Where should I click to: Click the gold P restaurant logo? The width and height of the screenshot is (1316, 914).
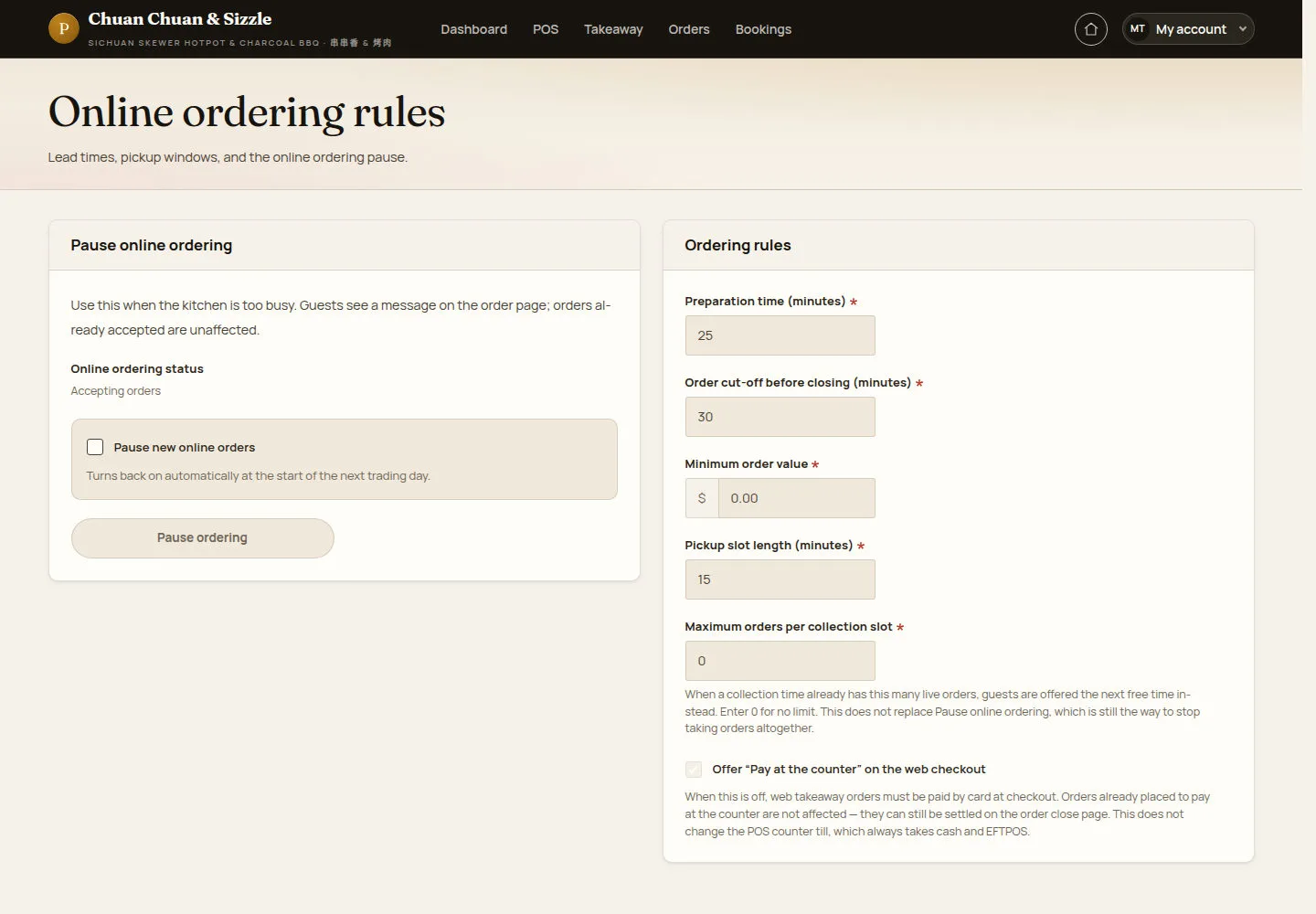[63, 28]
